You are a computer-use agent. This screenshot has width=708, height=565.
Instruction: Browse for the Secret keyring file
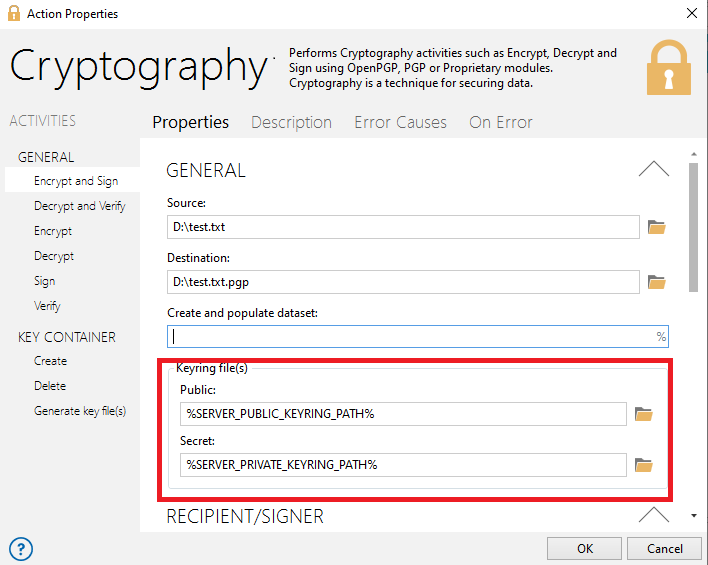pos(644,465)
